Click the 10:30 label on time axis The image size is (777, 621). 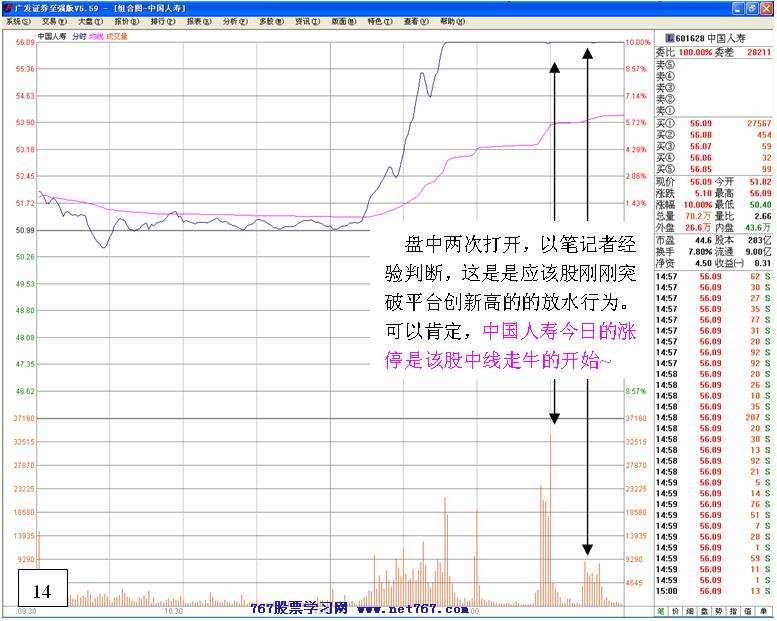(x=173, y=611)
